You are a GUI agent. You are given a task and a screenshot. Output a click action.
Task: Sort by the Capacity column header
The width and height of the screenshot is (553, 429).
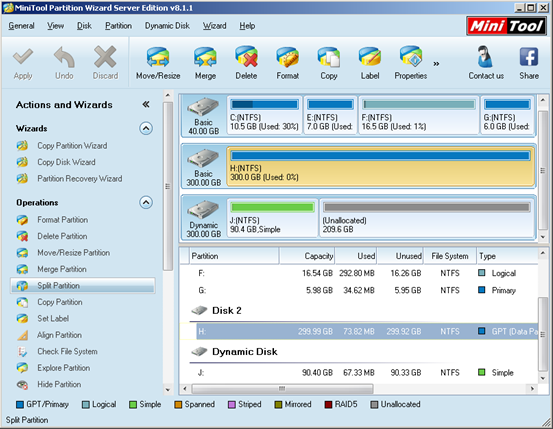pyautogui.click(x=307, y=256)
